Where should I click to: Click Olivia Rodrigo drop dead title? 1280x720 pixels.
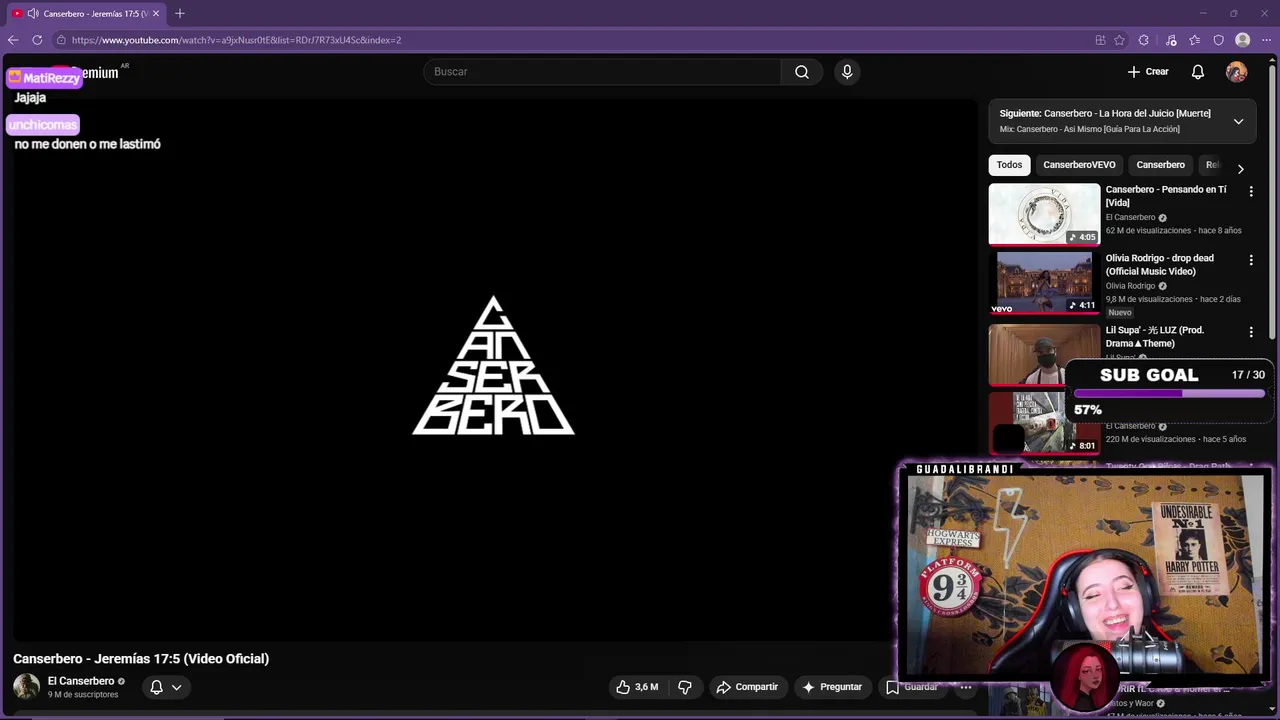pyautogui.click(x=1159, y=265)
